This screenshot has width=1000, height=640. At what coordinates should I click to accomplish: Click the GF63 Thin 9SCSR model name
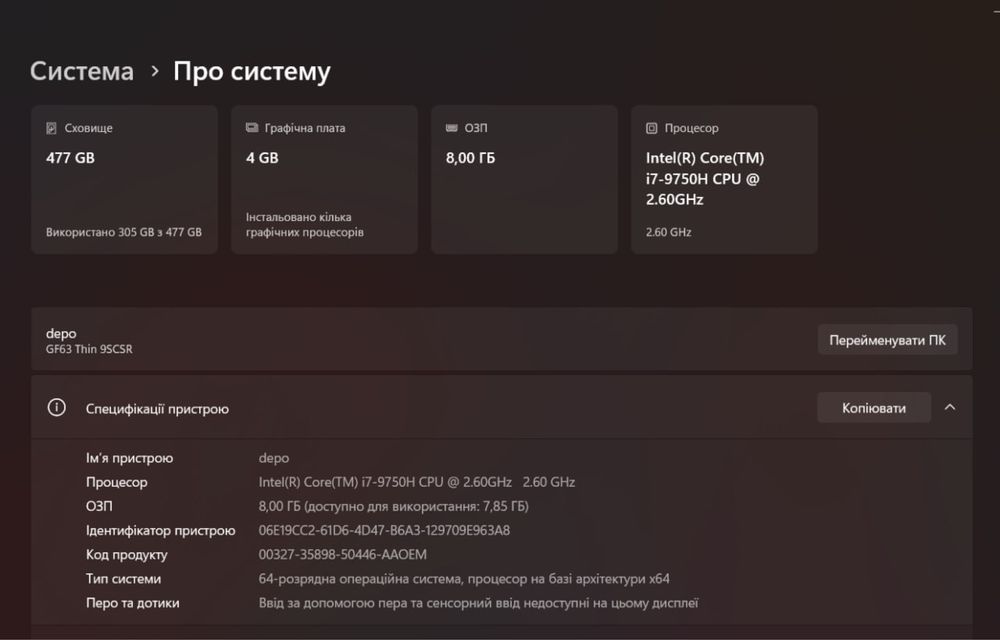[89, 349]
